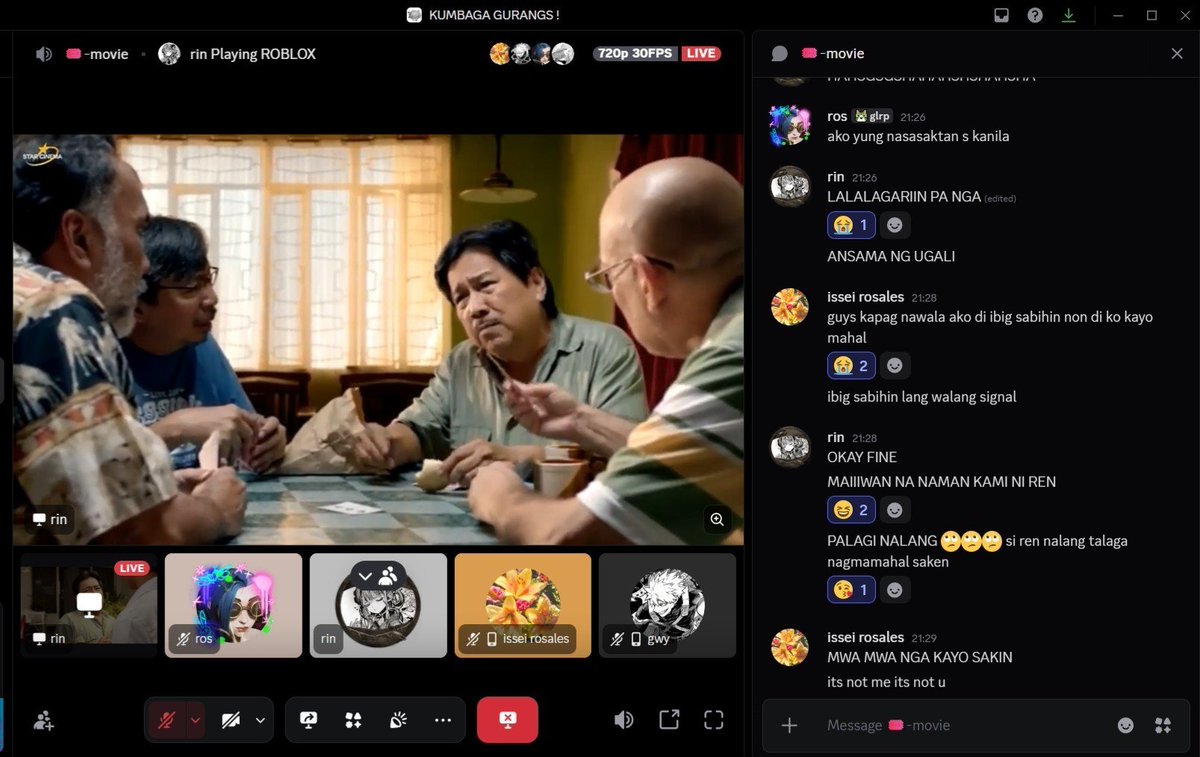Select rin participant tile
The width and height of the screenshot is (1200, 757).
point(378,605)
